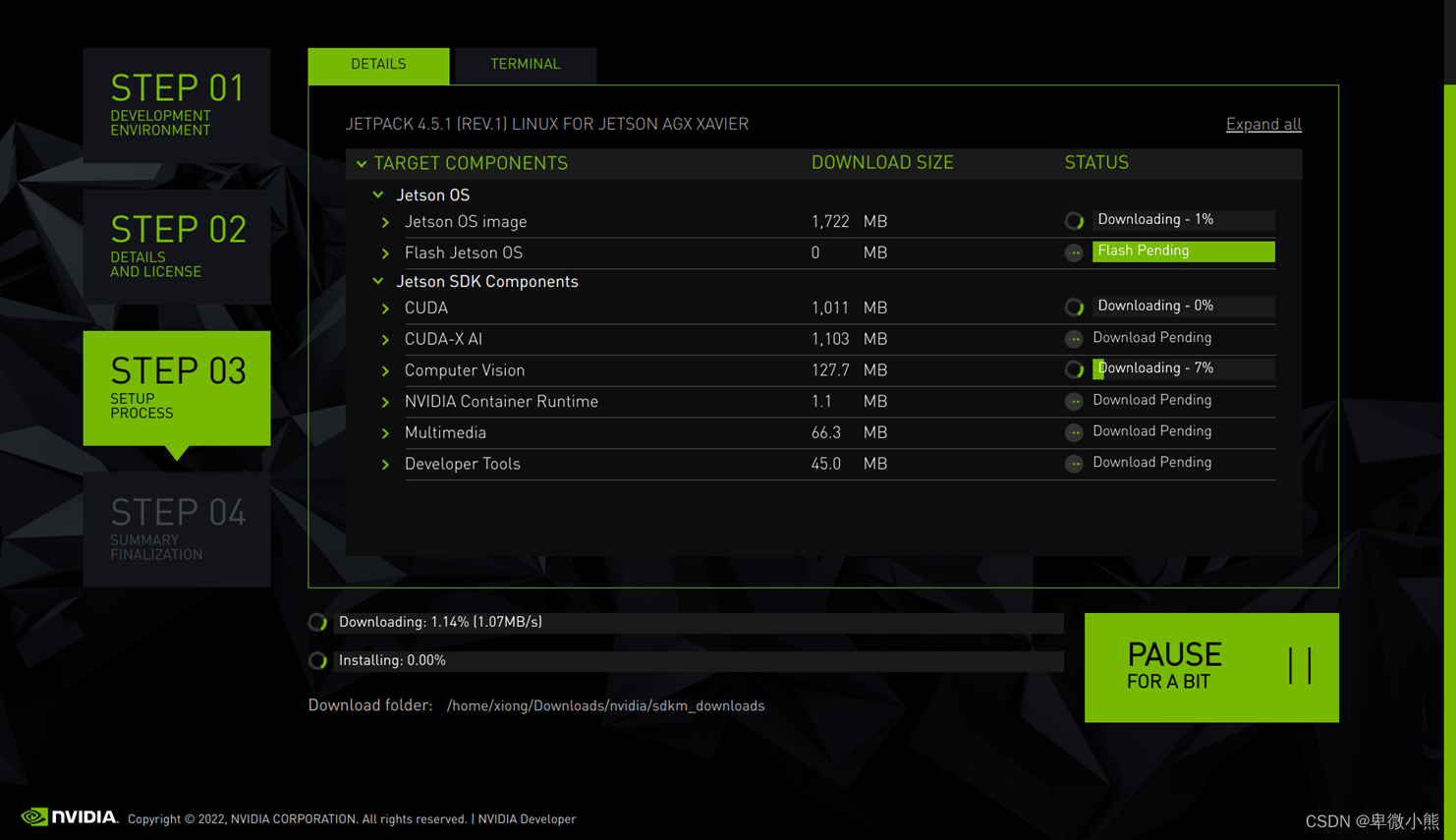
Task: Collapse the Jetson OS group
Action: (378, 196)
